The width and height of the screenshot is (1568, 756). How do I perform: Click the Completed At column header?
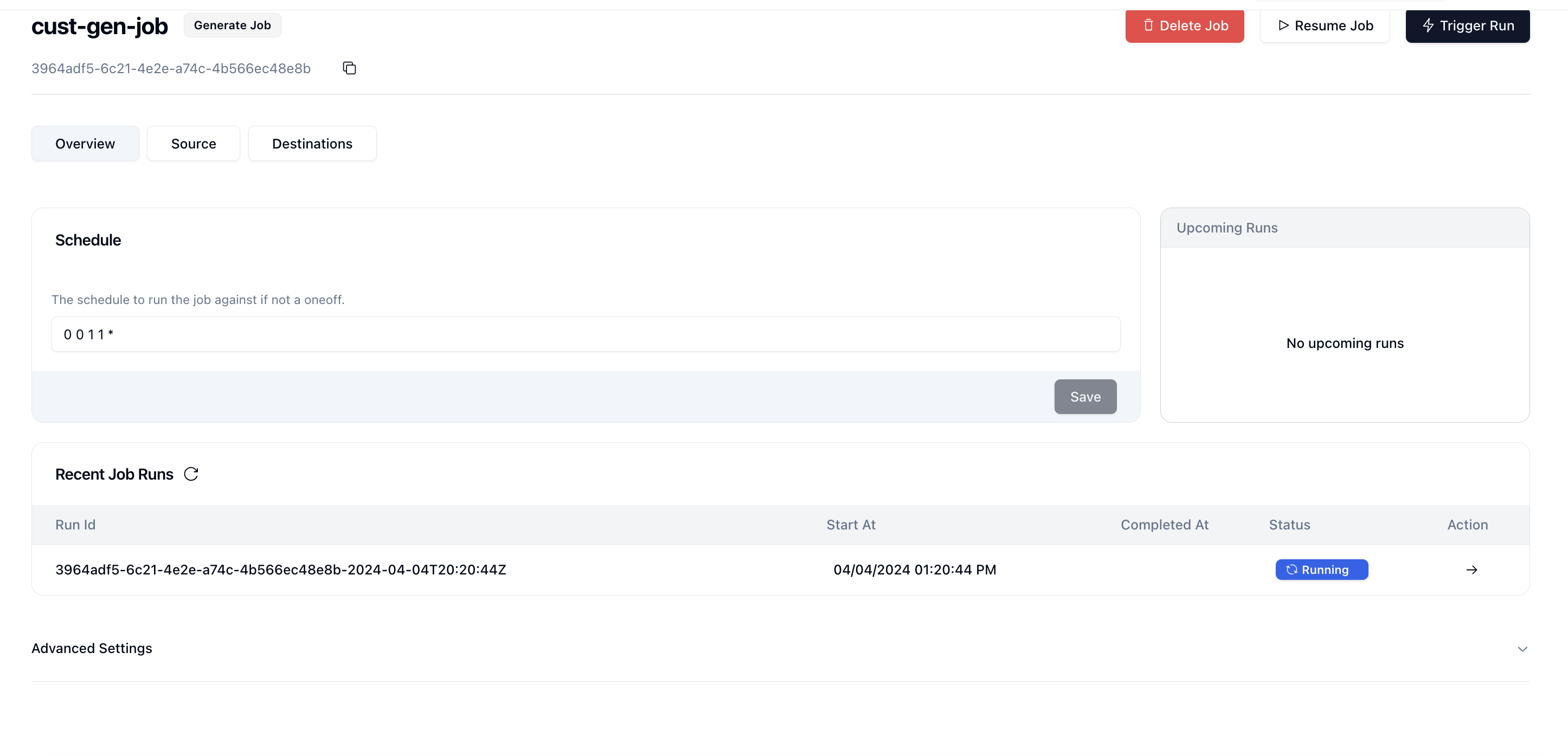pyautogui.click(x=1165, y=525)
